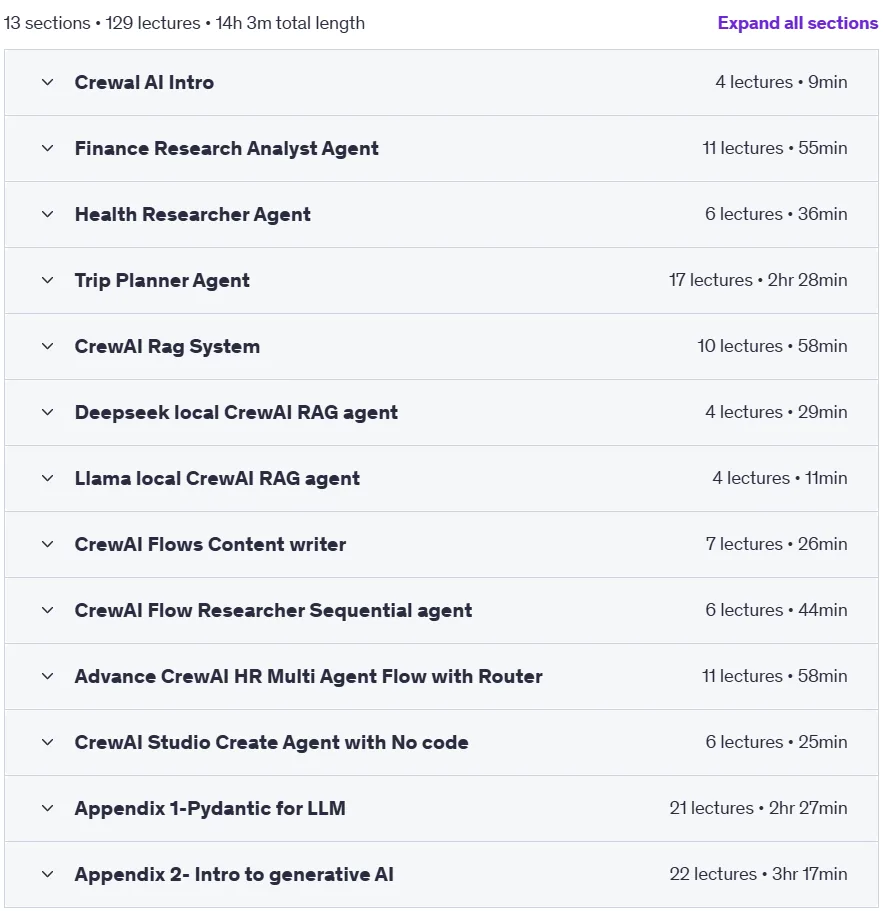Open Appendix 2- Intro to generative AI title
This screenshot has width=883, height=911.
point(234,874)
